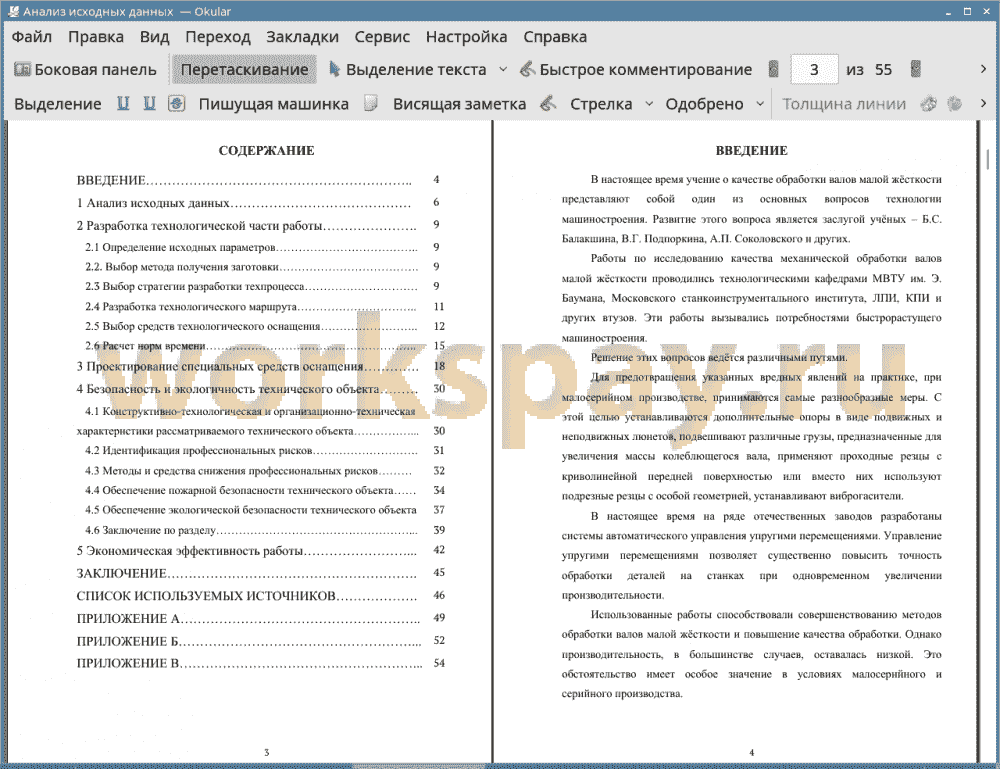Choose the second underline annotation icon
1000x769 pixels.
pyautogui.click(x=149, y=104)
